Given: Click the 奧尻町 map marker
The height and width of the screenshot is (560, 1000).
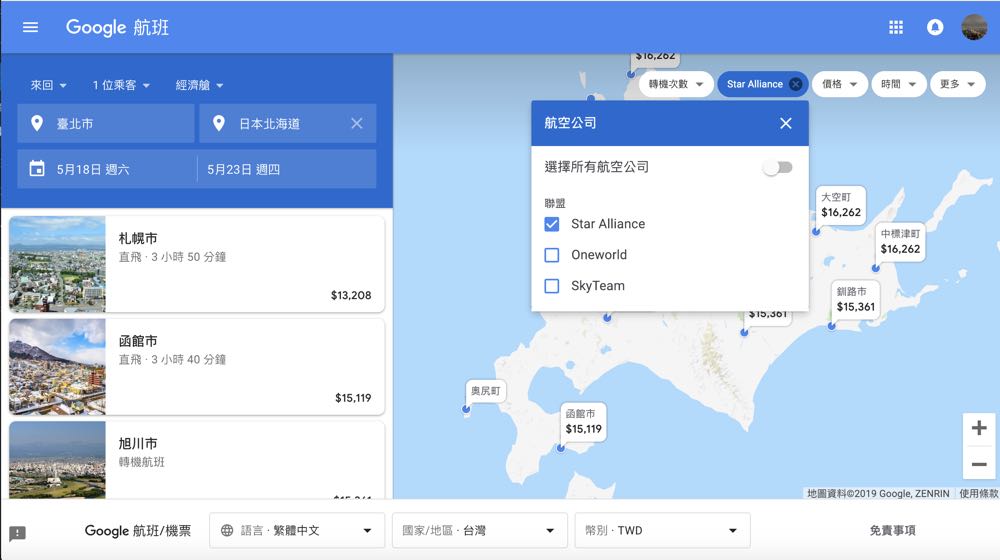Looking at the screenshot, I should [485, 391].
